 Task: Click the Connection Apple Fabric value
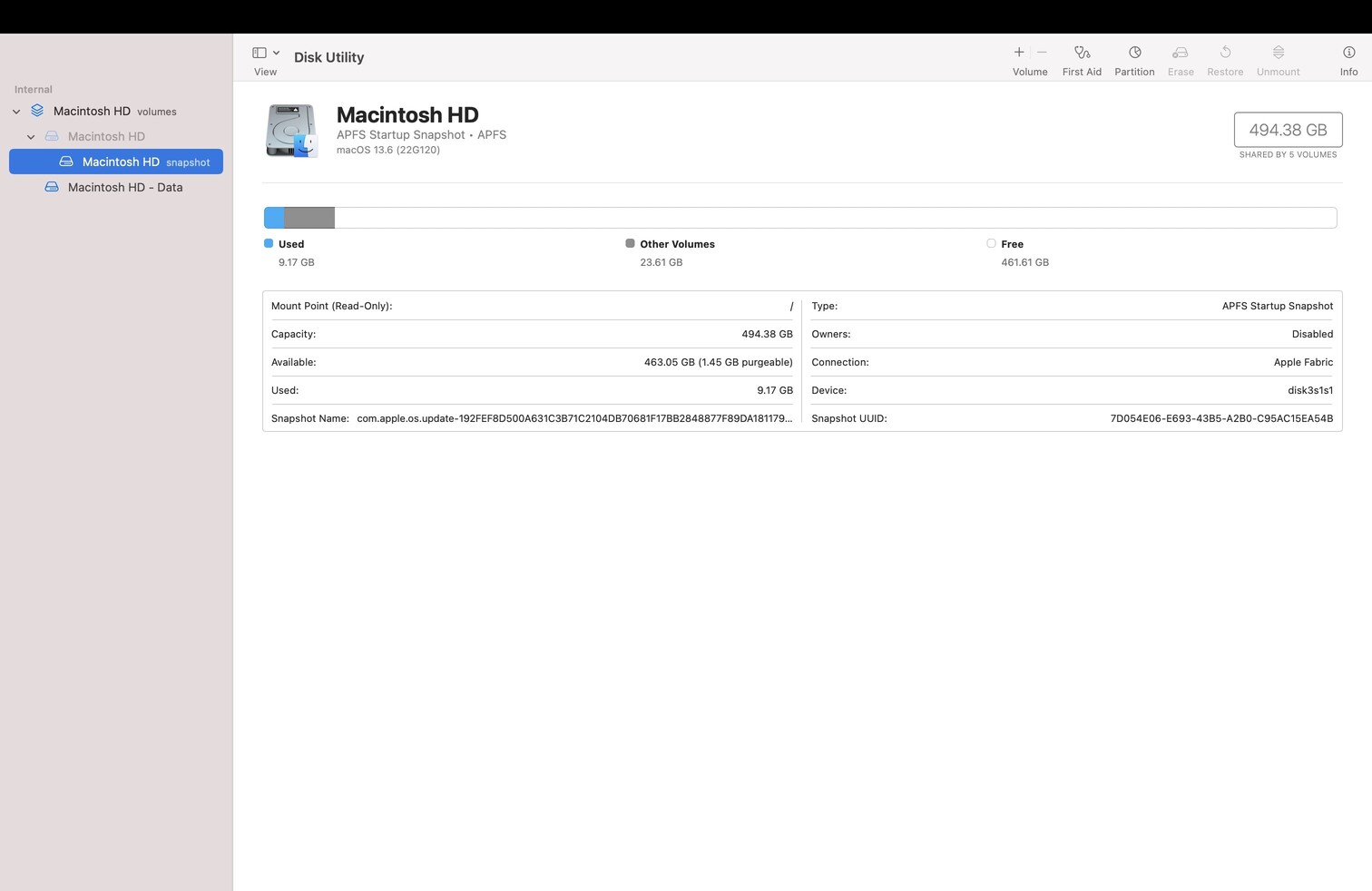1303,362
